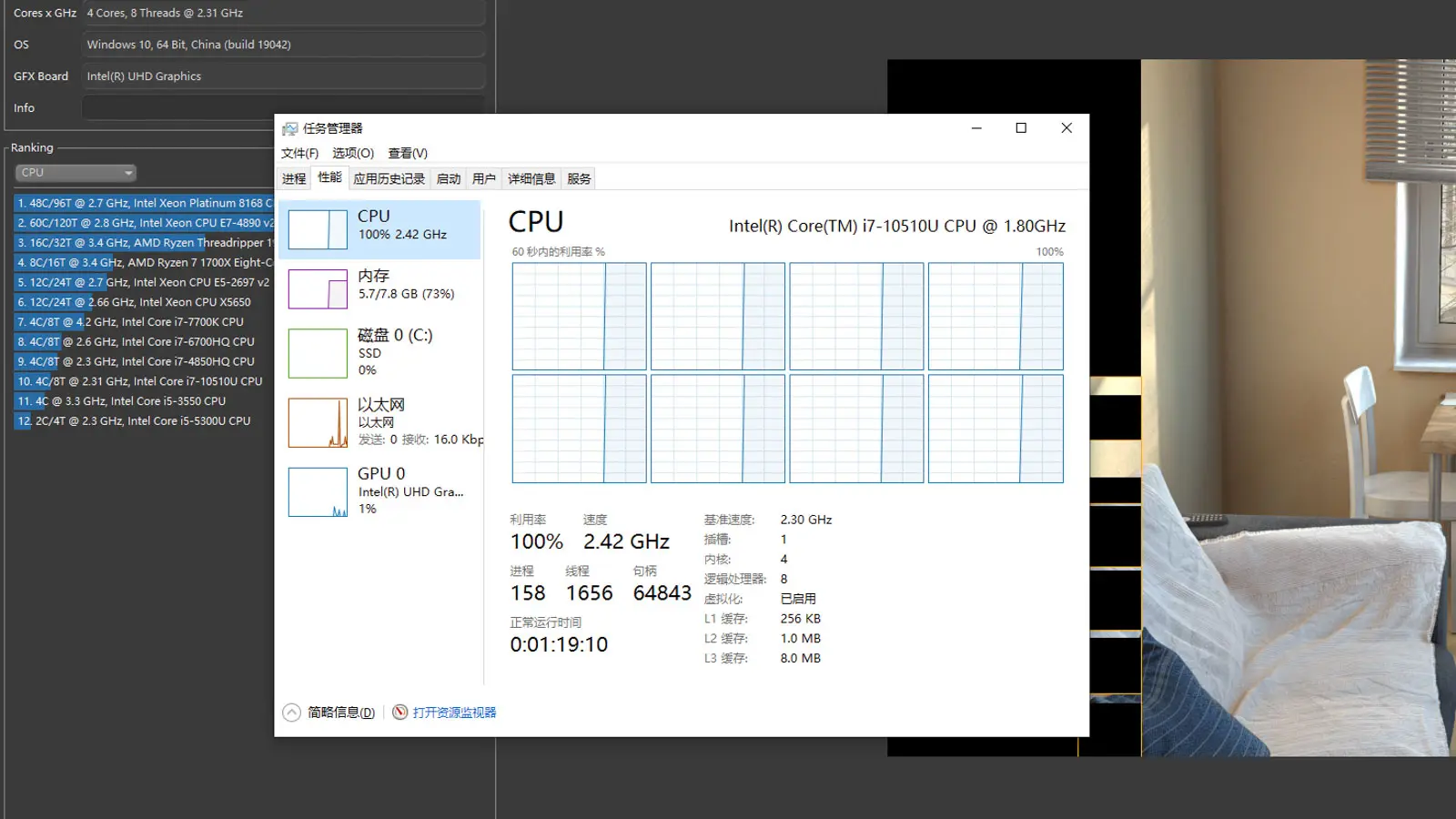Maximize the Task Manager window

pyautogui.click(x=1021, y=128)
